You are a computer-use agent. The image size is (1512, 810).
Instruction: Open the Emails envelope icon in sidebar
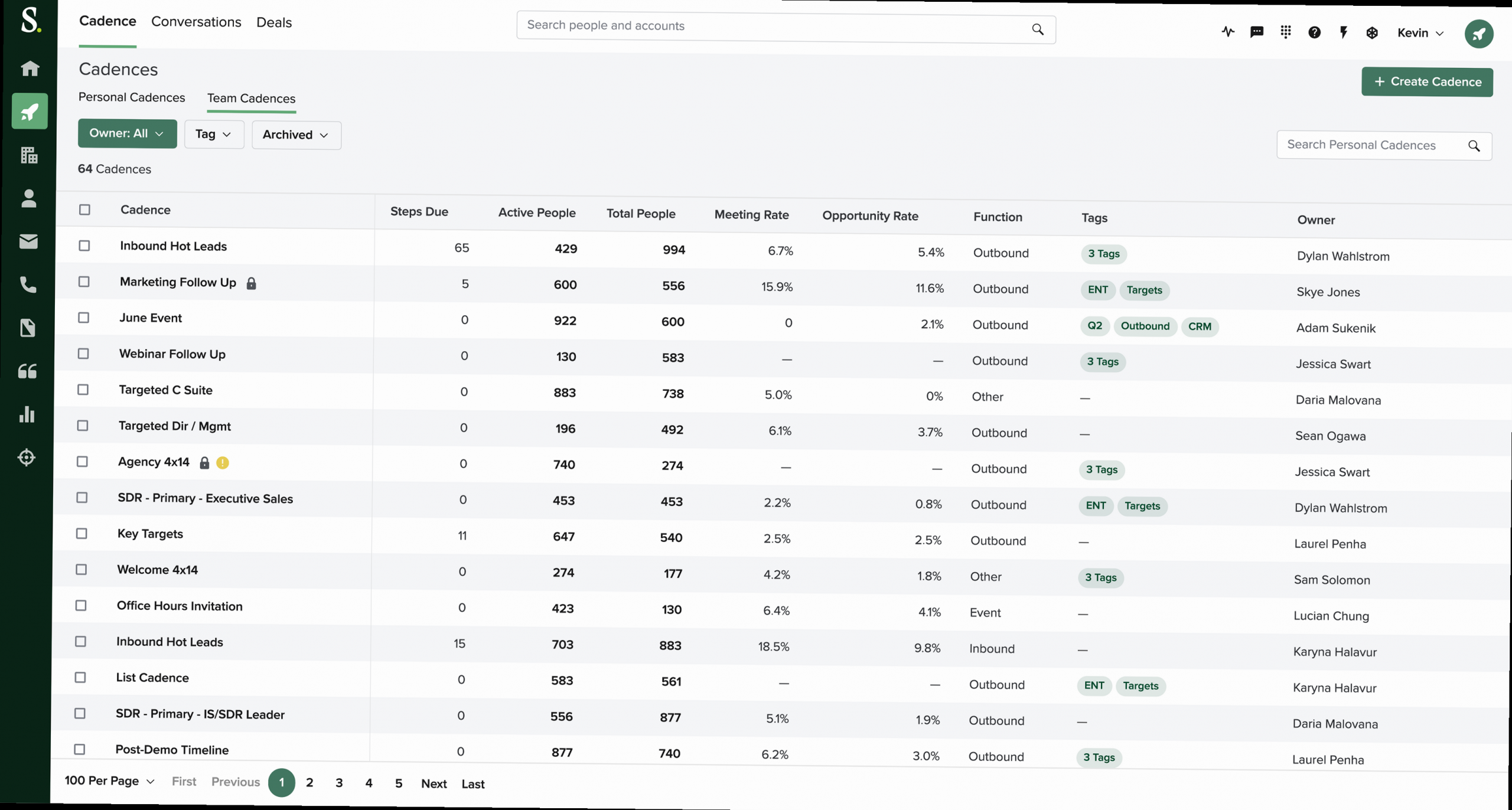coord(28,241)
